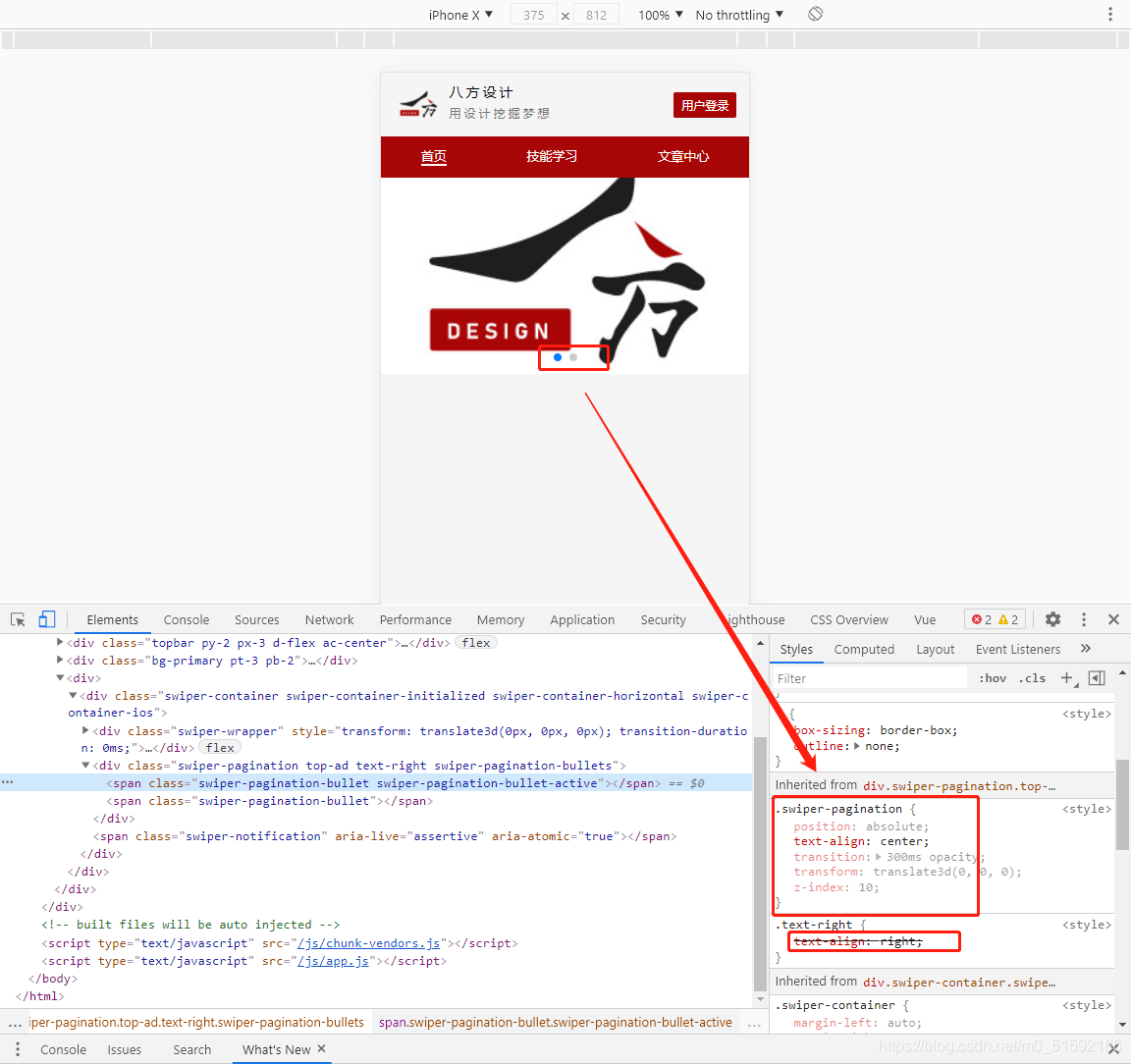Toggle the .cls class editor button
This screenshot has width=1131, height=1064.
tap(1032, 678)
